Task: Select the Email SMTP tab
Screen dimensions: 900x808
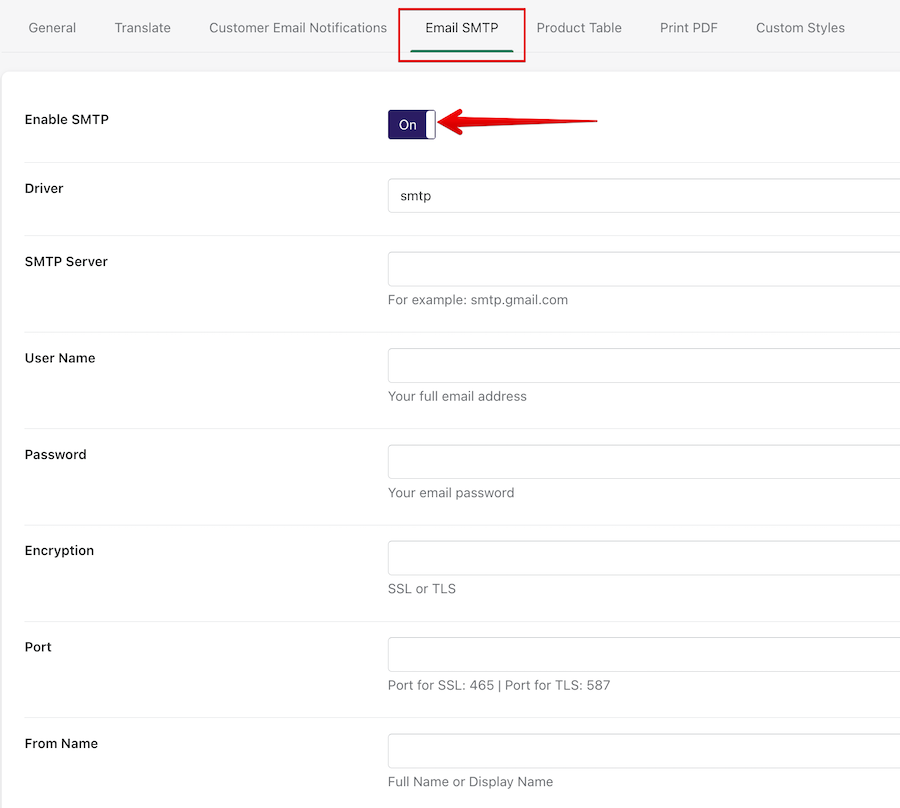Action: [x=461, y=28]
